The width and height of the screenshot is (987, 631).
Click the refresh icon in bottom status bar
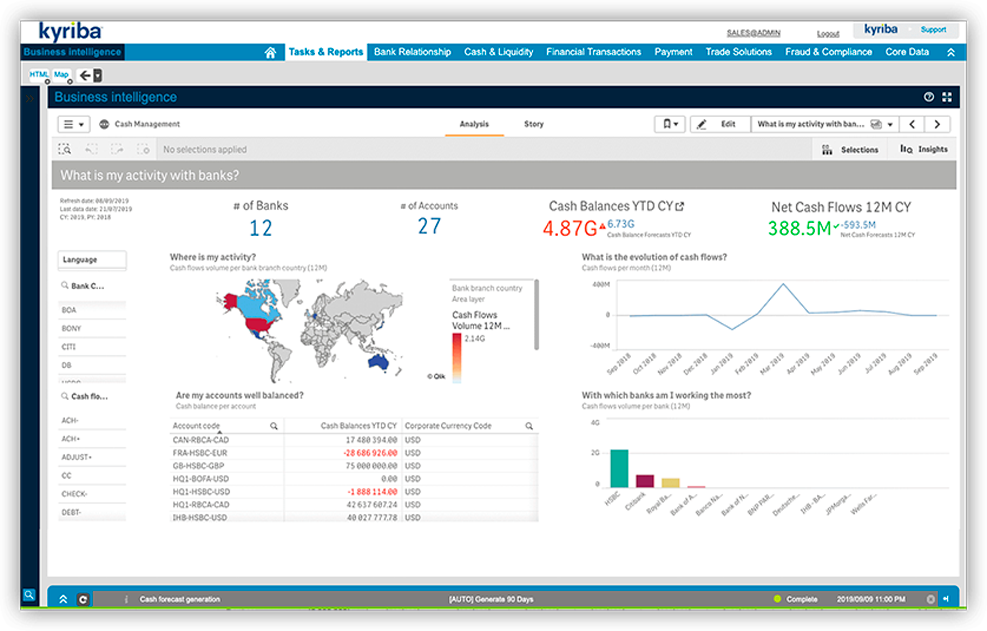point(82,599)
